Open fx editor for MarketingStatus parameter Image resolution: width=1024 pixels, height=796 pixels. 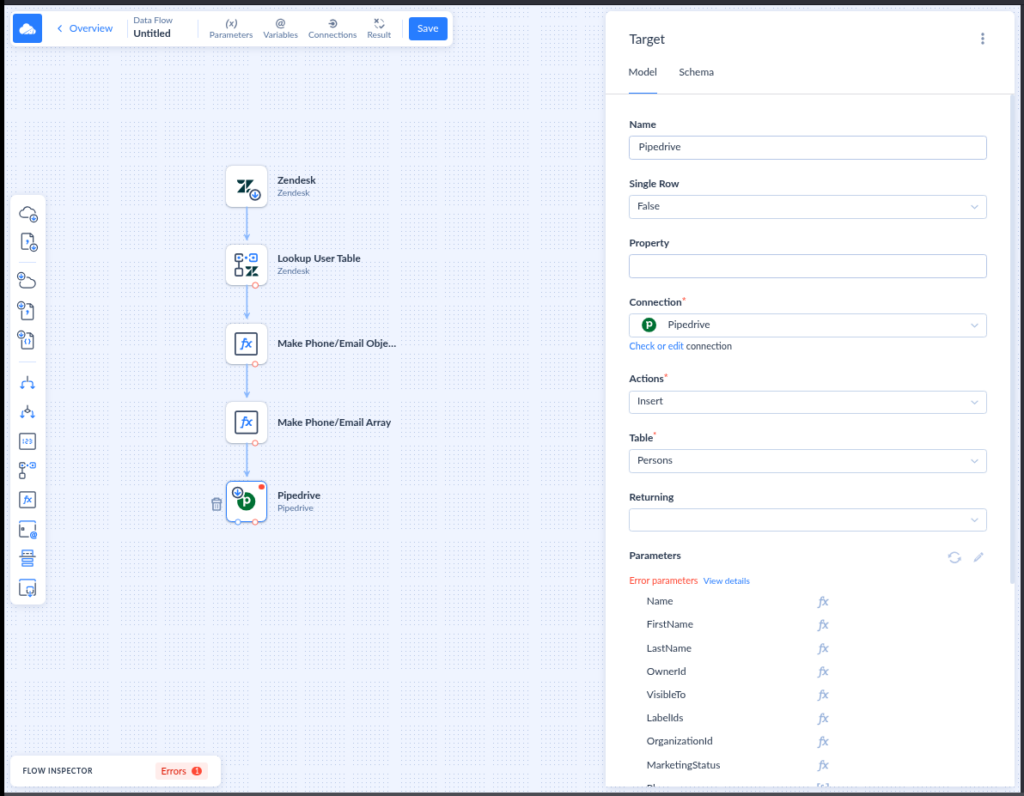pyautogui.click(x=823, y=765)
